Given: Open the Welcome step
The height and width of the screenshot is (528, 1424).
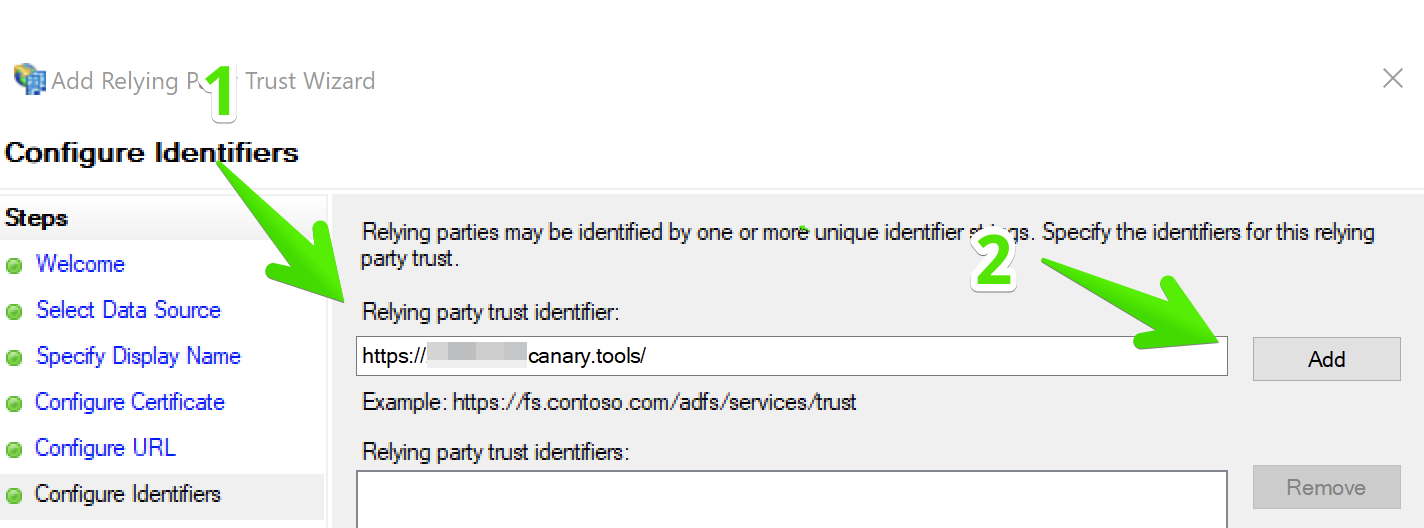Looking at the screenshot, I should point(80,264).
